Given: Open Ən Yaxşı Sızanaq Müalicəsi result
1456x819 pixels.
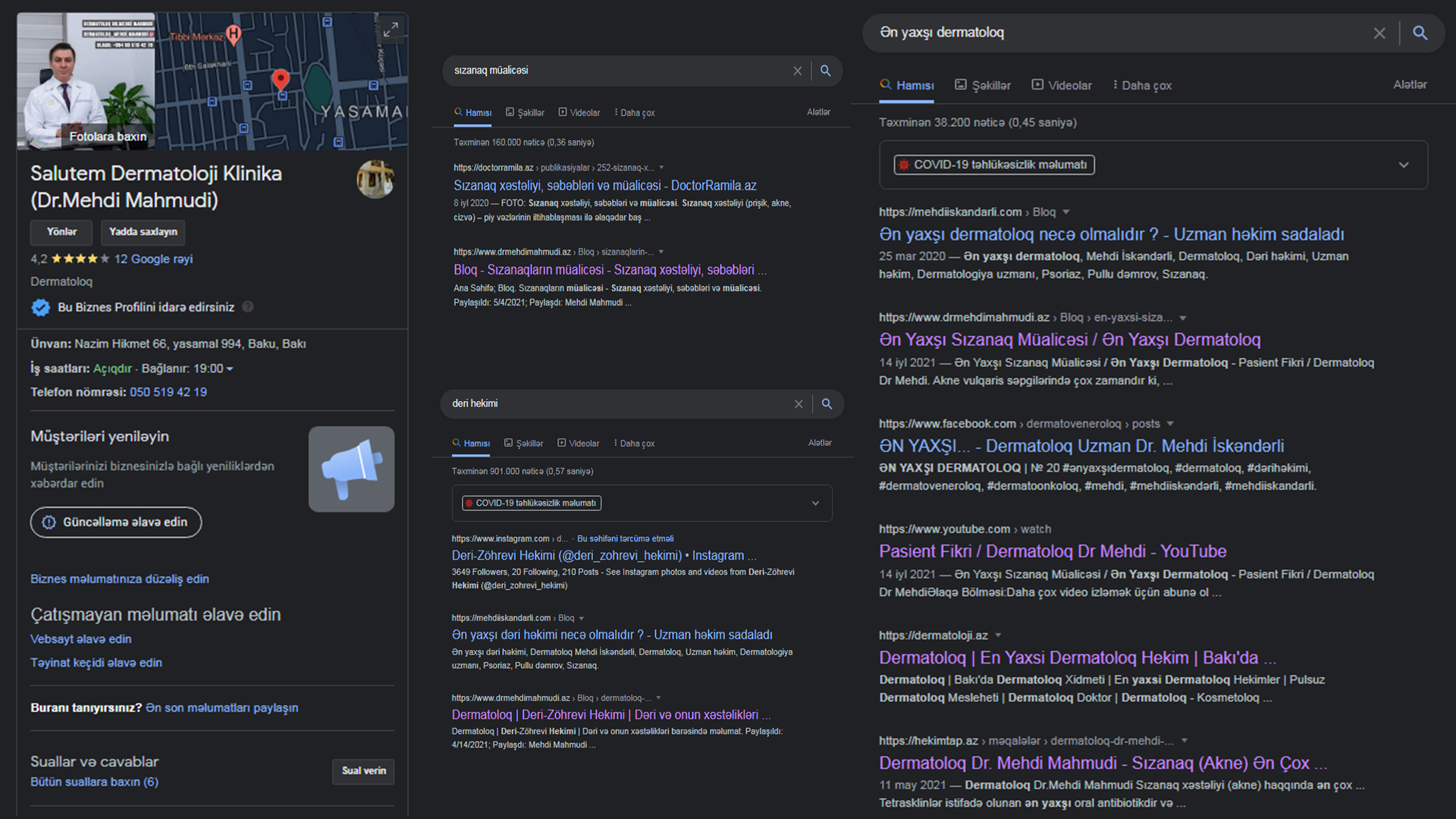Looking at the screenshot, I should pyautogui.click(x=1069, y=340).
